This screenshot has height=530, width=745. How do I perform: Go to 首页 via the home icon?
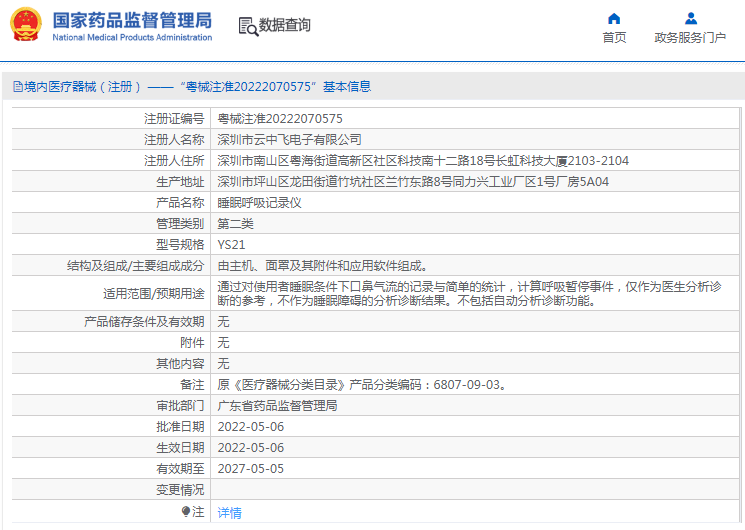614,19
